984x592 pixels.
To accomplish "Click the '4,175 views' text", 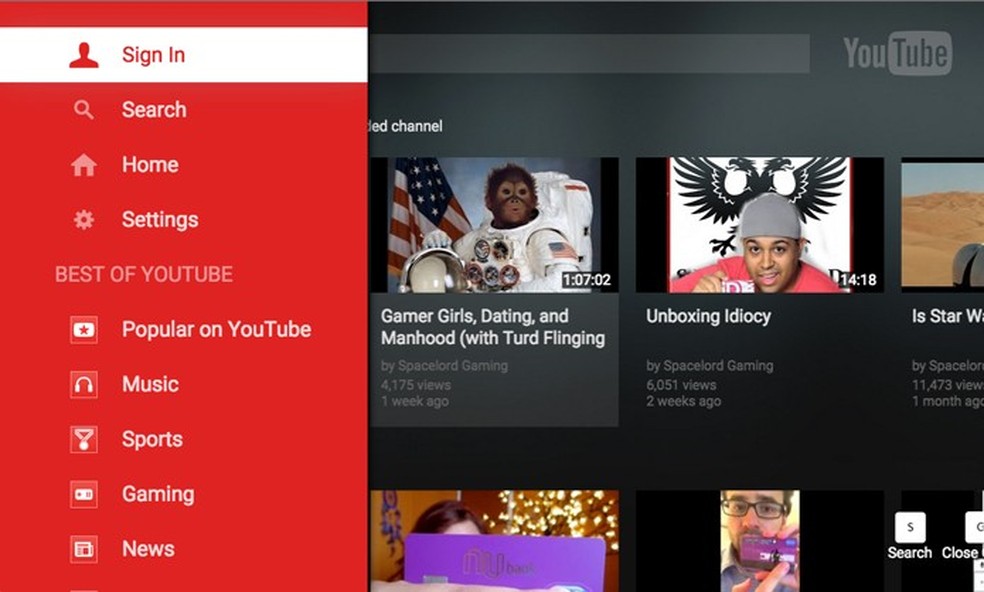I will coord(415,384).
